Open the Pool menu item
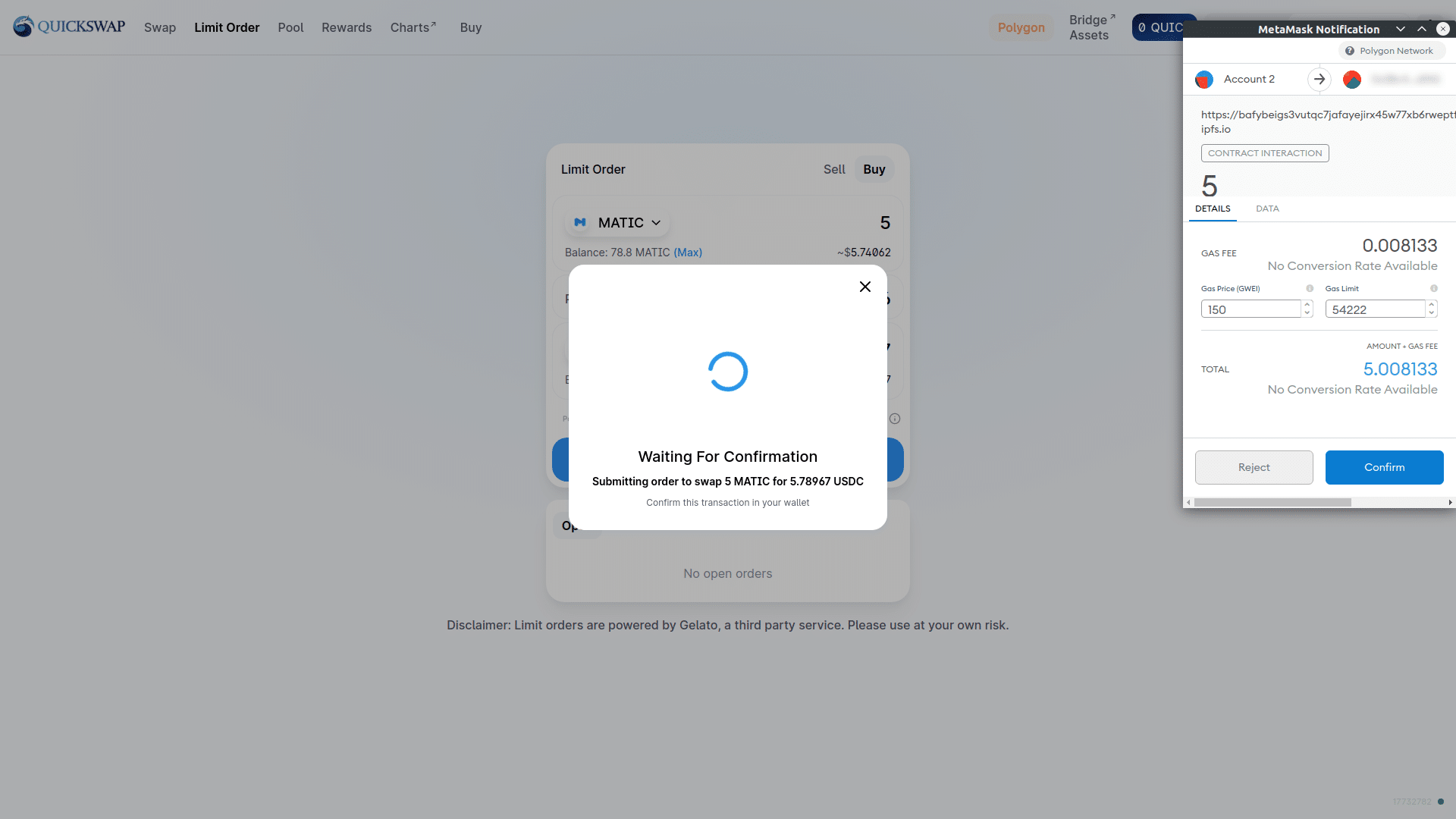This screenshot has height=819, width=1456. [290, 27]
